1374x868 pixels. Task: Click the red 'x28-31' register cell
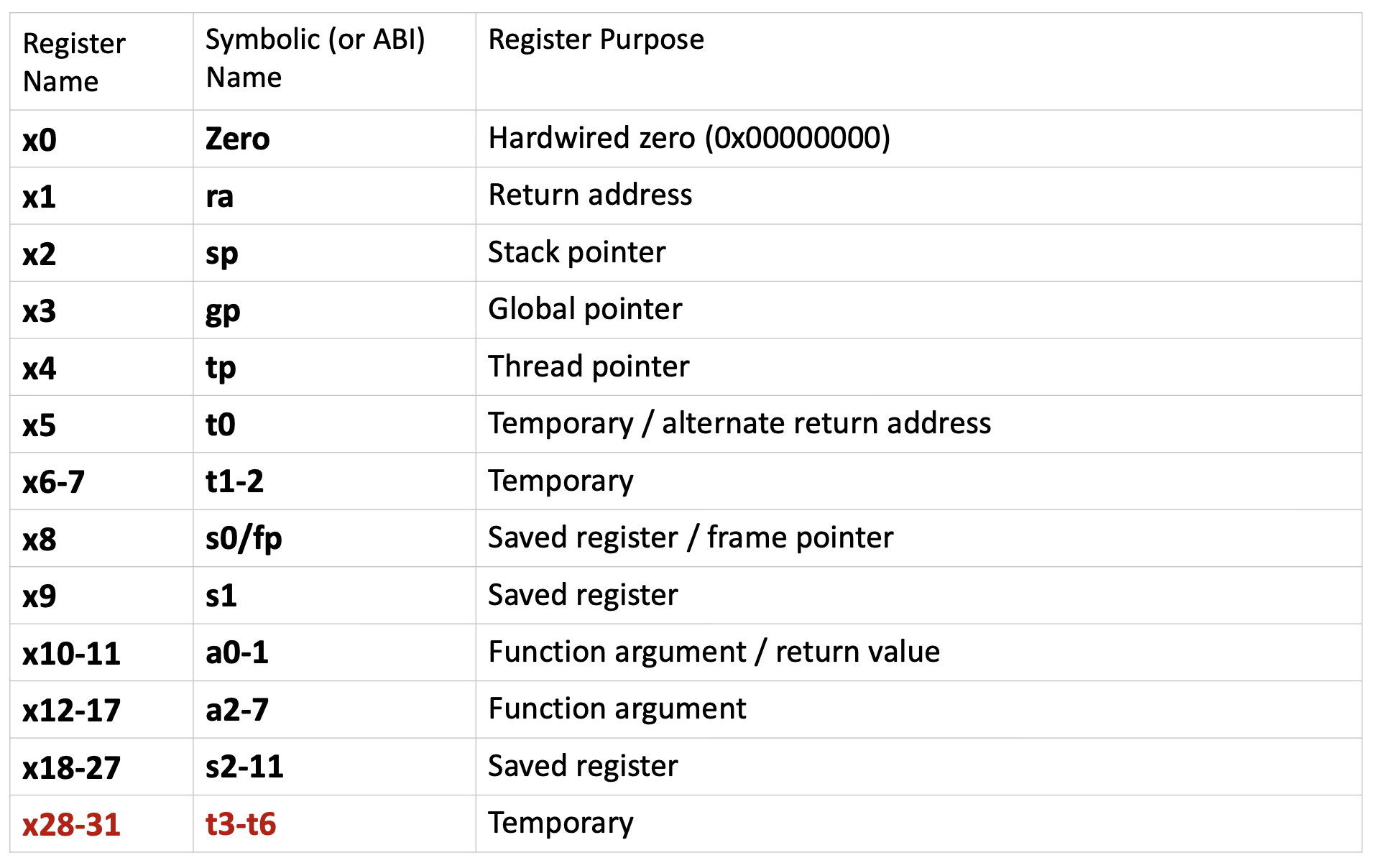[x=71, y=824]
